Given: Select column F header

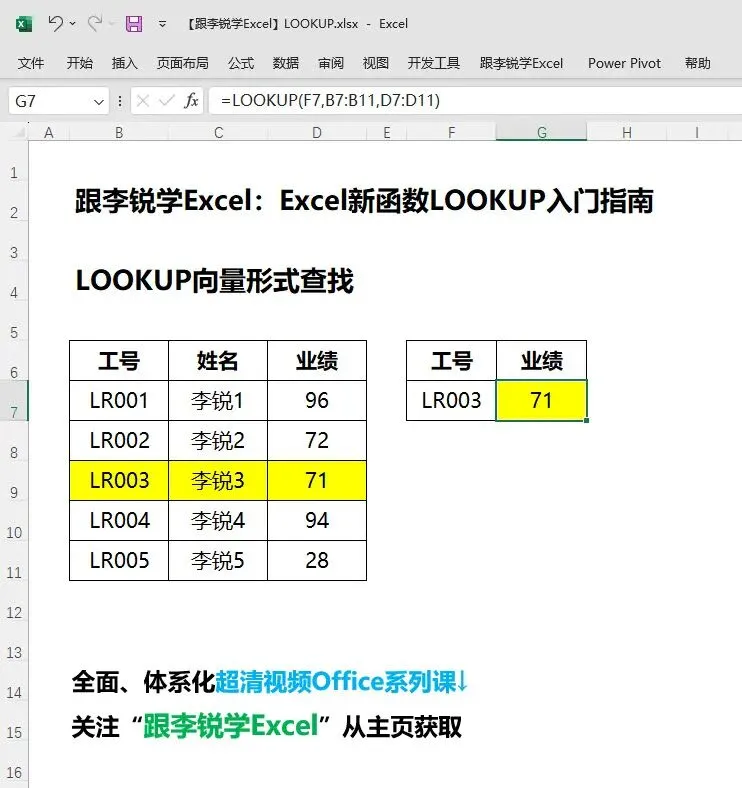Looking at the screenshot, I should 451,133.
